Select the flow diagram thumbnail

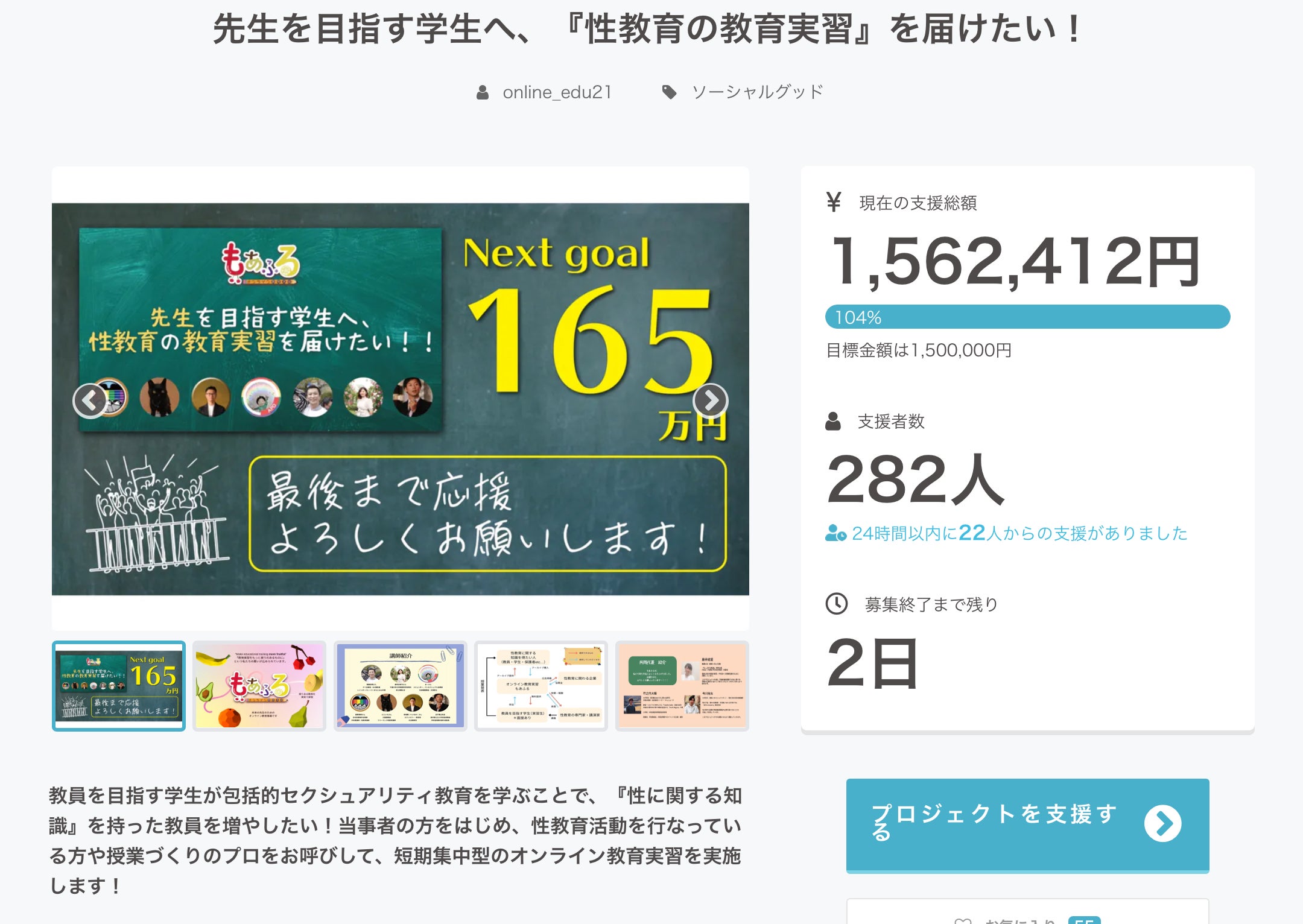point(541,686)
